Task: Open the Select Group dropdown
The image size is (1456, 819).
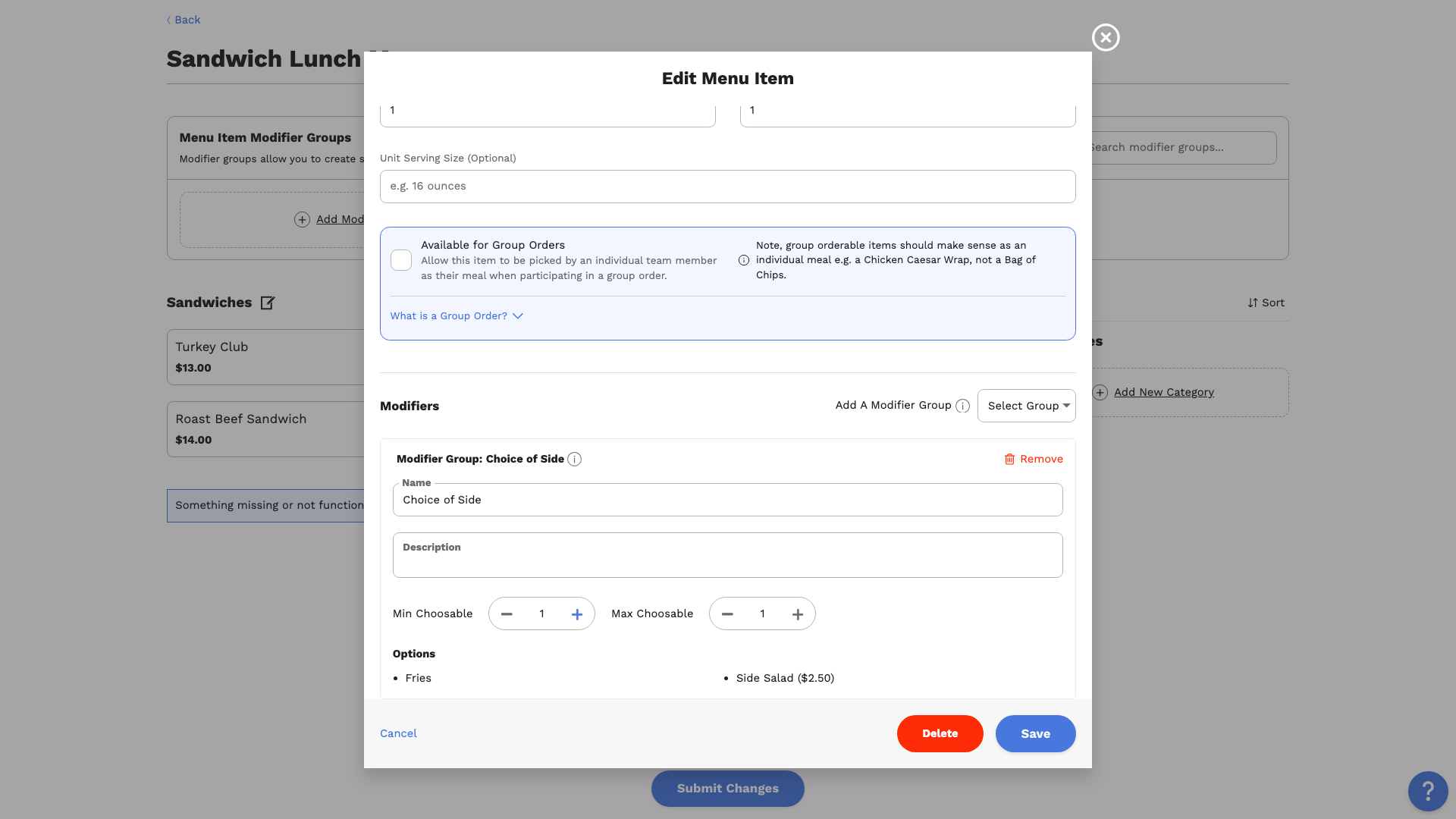Action: [1026, 406]
